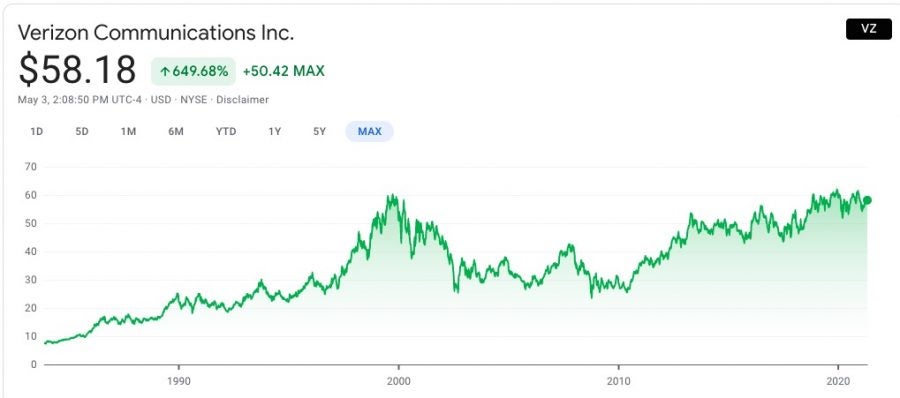Click the current price endpoint dot on chart

(867, 200)
